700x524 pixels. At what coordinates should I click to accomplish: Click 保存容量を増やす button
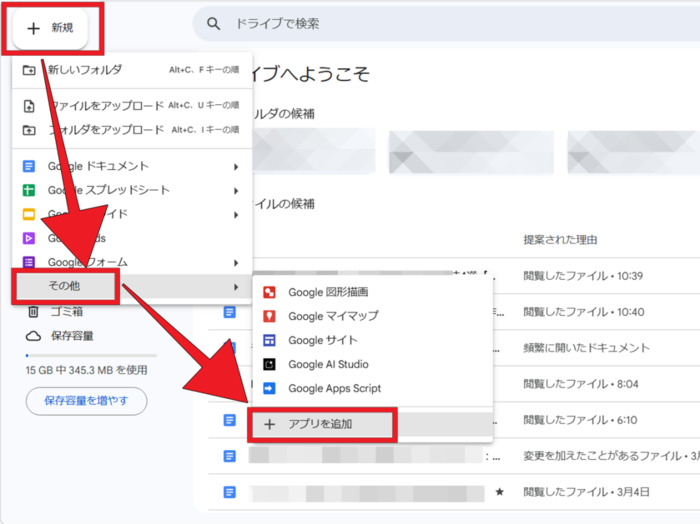tap(86, 401)
